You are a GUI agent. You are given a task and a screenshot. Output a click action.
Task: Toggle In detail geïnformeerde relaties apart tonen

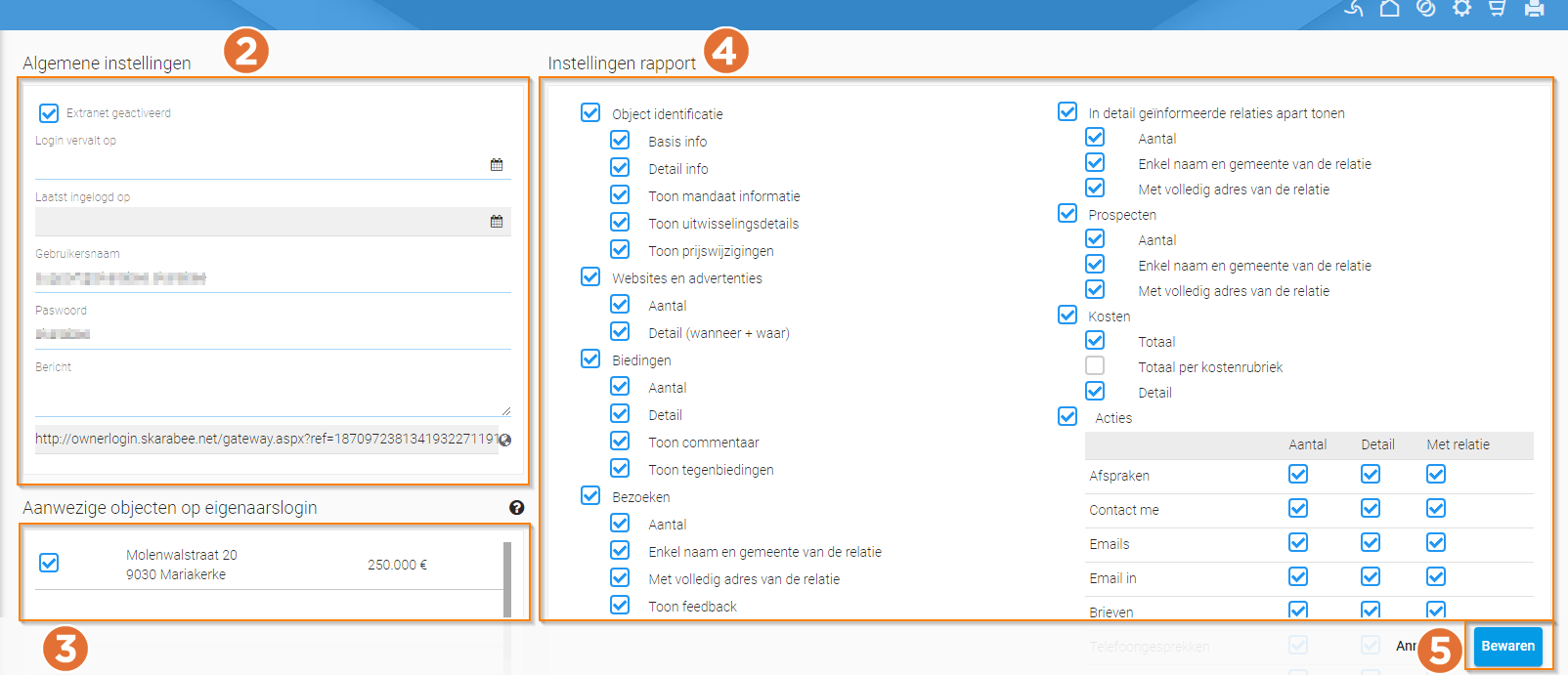[1067, 111]
